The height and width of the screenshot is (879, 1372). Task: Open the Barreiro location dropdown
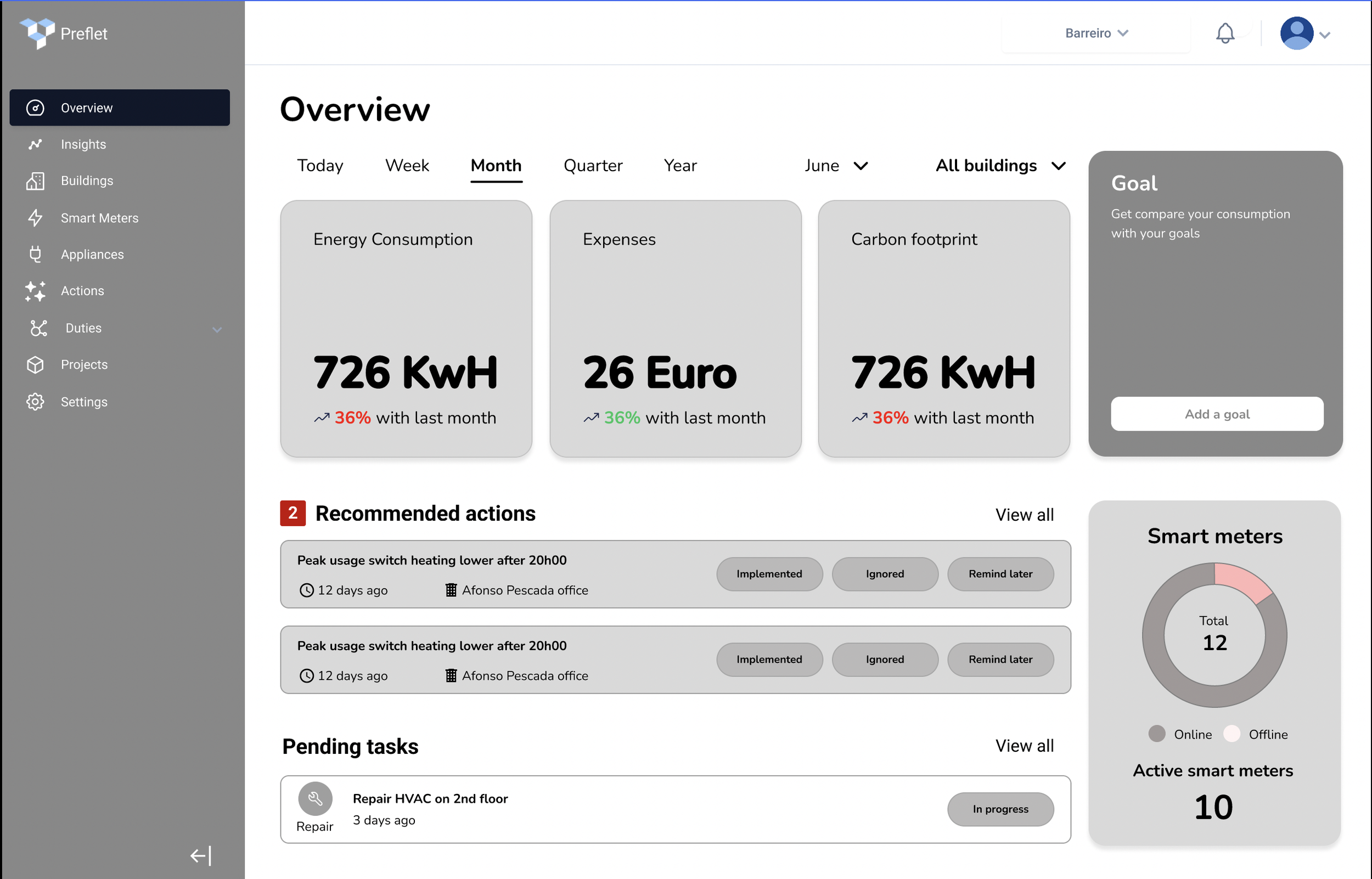point(1096,33)
